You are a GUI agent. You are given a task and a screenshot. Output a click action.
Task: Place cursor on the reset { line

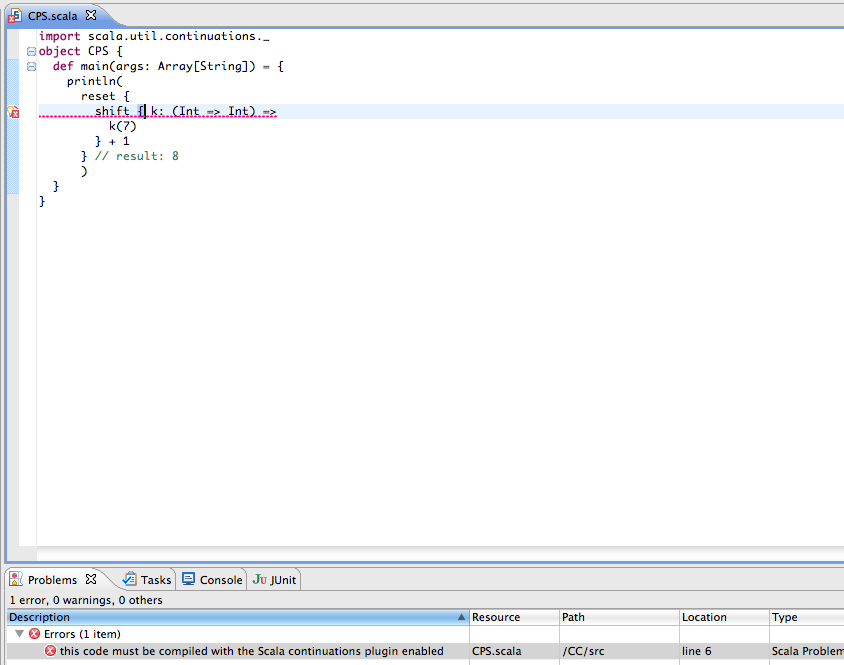(x=105, y=96)
